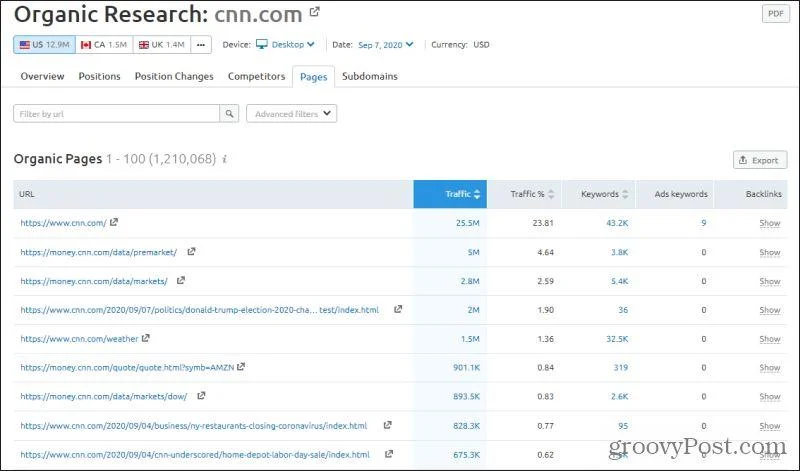
Task: Open external link icon for quote.html?symb=AMZN
Action: point(241,366)
